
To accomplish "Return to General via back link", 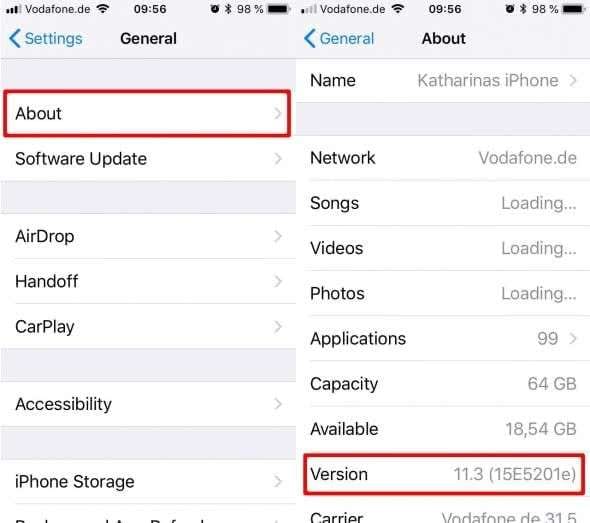I will point(339,38).
